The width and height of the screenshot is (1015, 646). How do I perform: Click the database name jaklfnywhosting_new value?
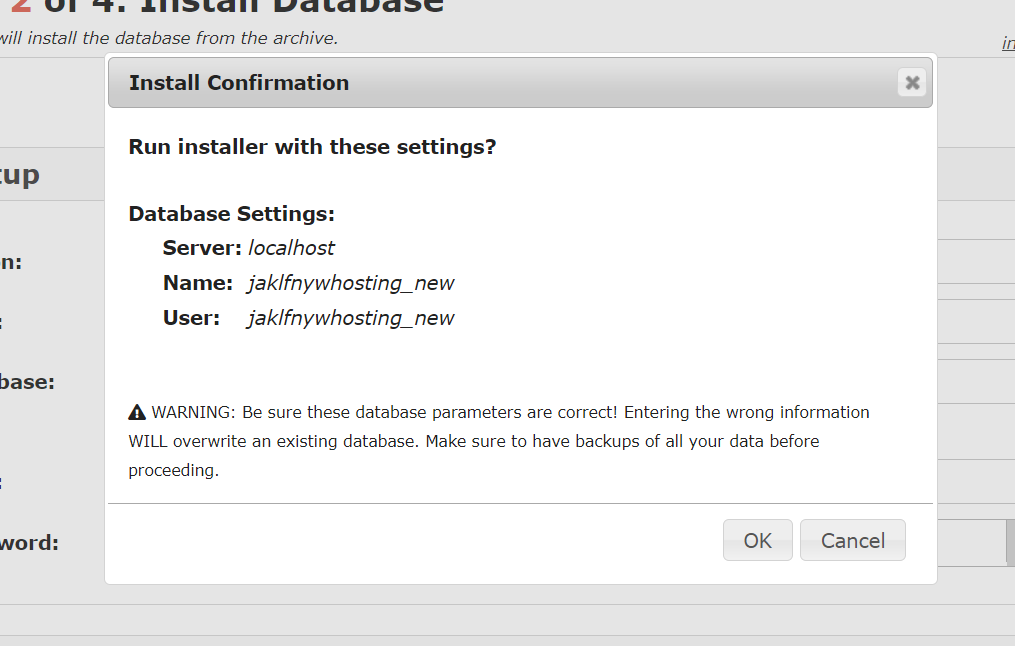[351, 283]
